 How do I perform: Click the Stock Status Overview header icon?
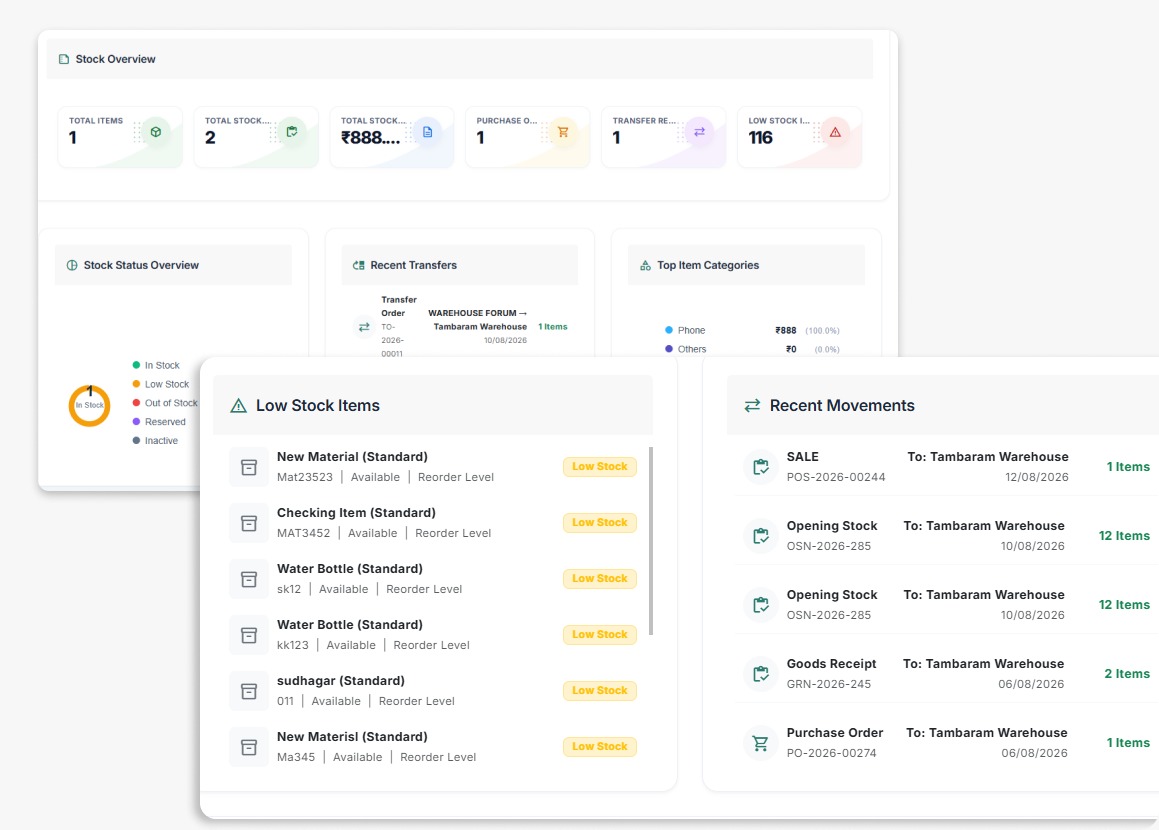click(72, 265)
